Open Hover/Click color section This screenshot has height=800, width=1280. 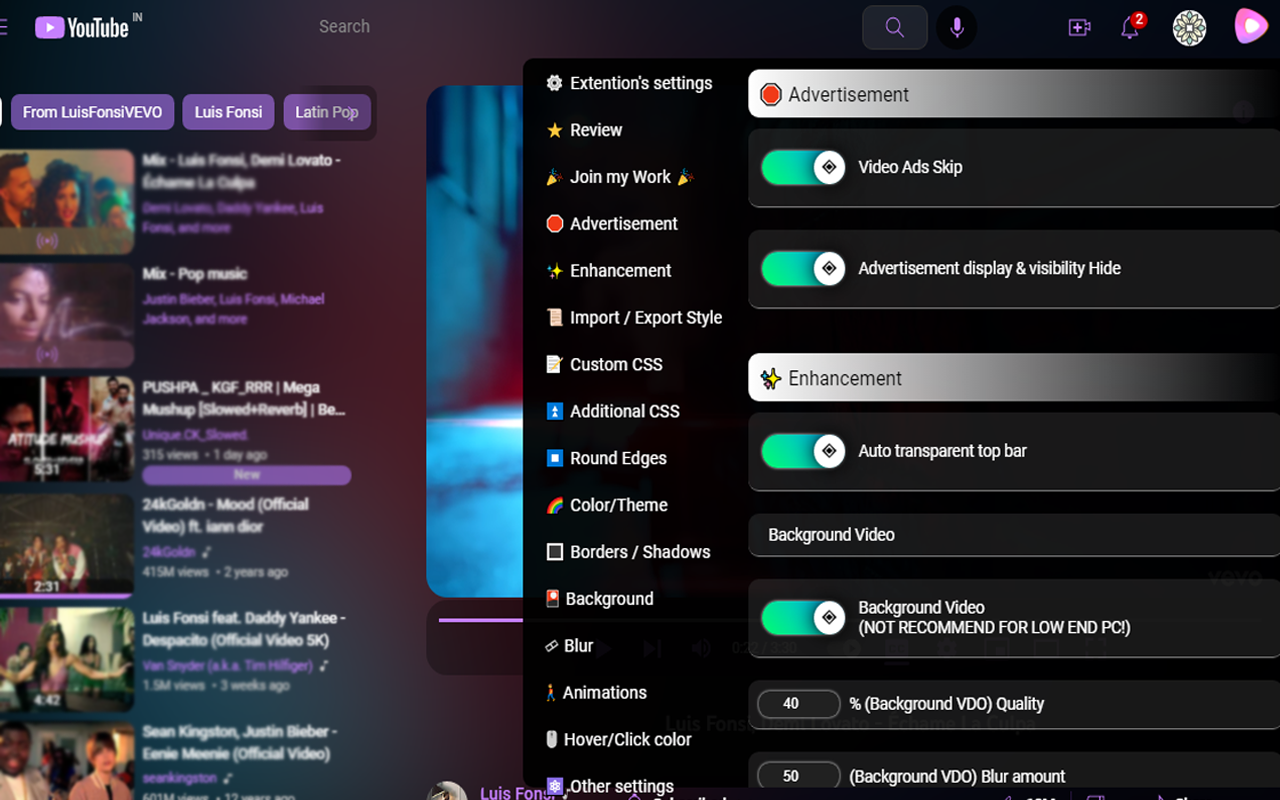pyautogui.click(x=618, y=740)
